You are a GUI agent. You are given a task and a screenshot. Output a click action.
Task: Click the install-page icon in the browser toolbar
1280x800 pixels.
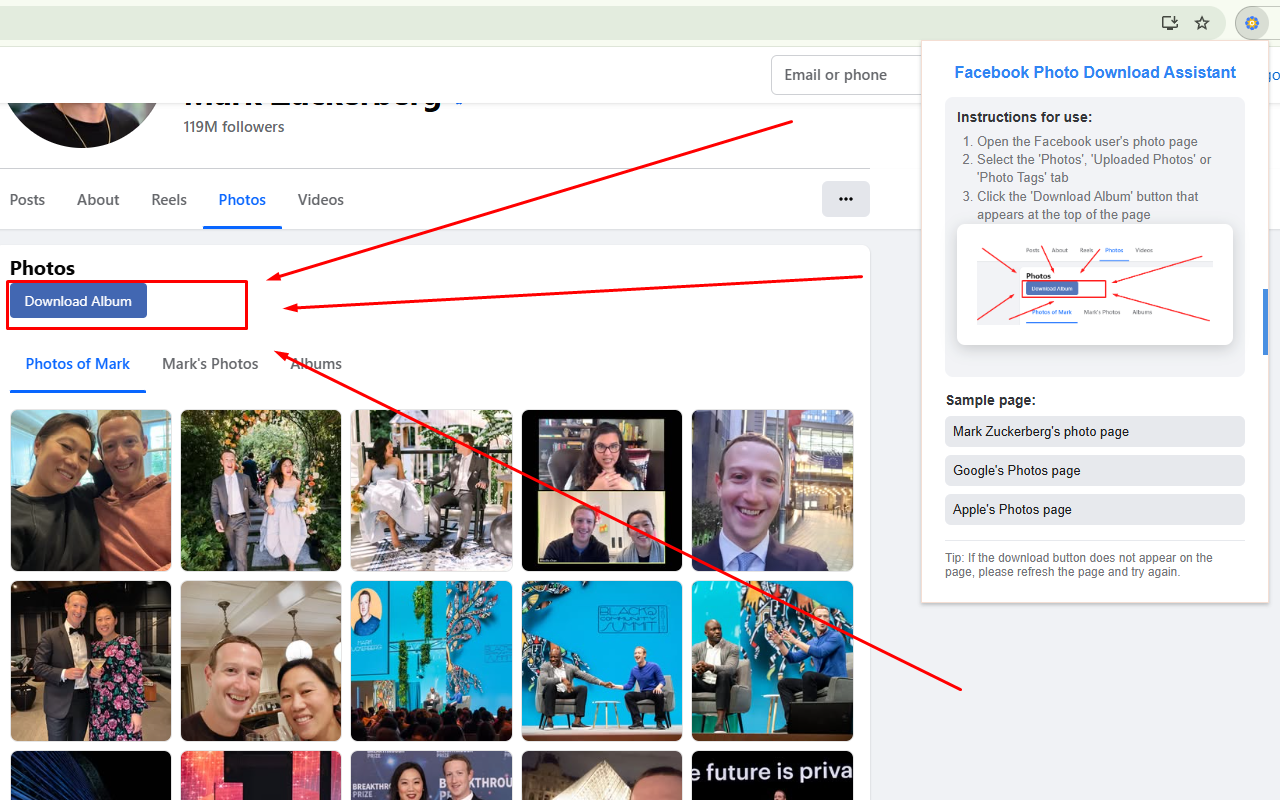[x=1169, y=22]
